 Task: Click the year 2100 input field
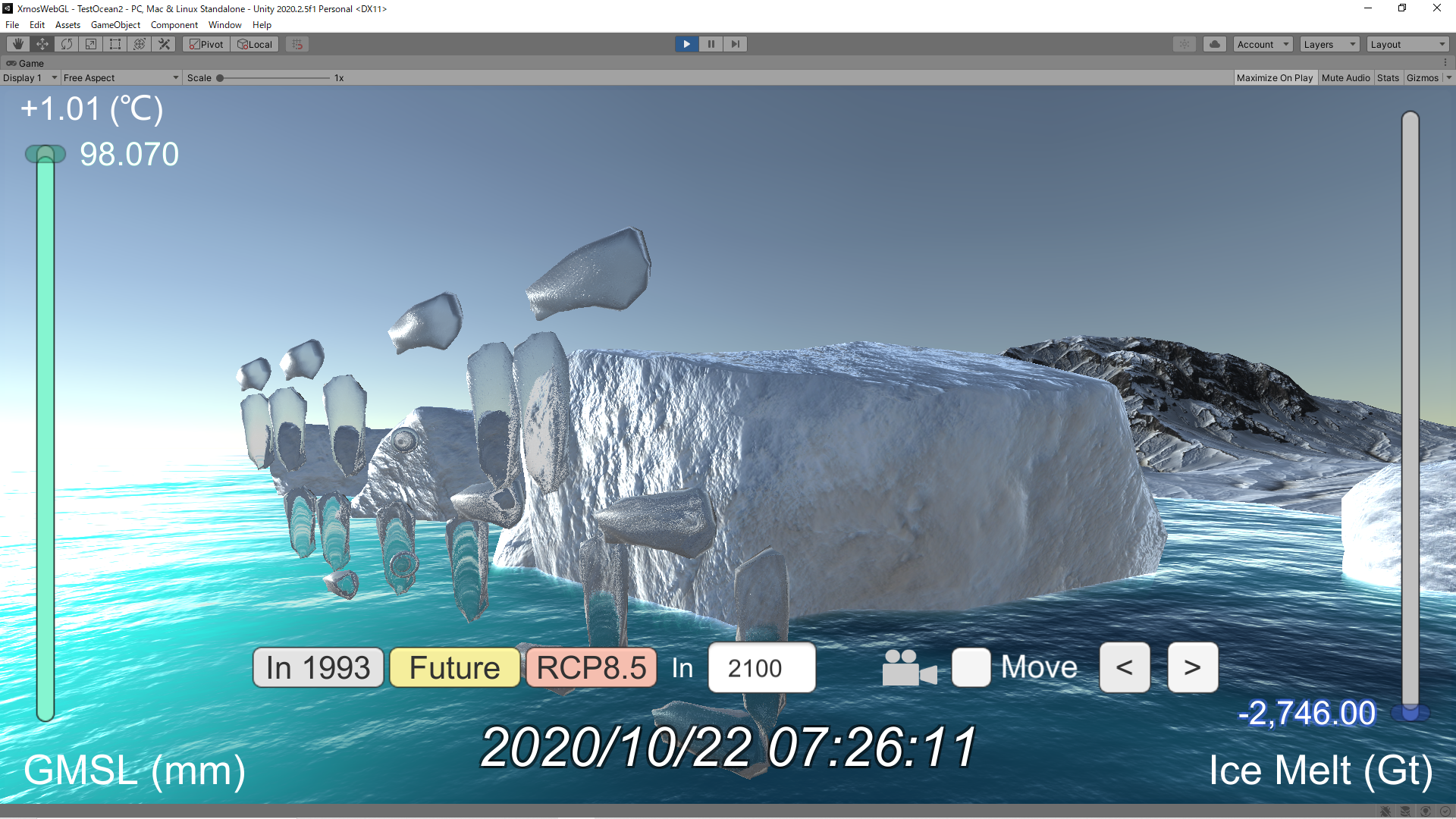pyautogui.click(x=761, y=667)
